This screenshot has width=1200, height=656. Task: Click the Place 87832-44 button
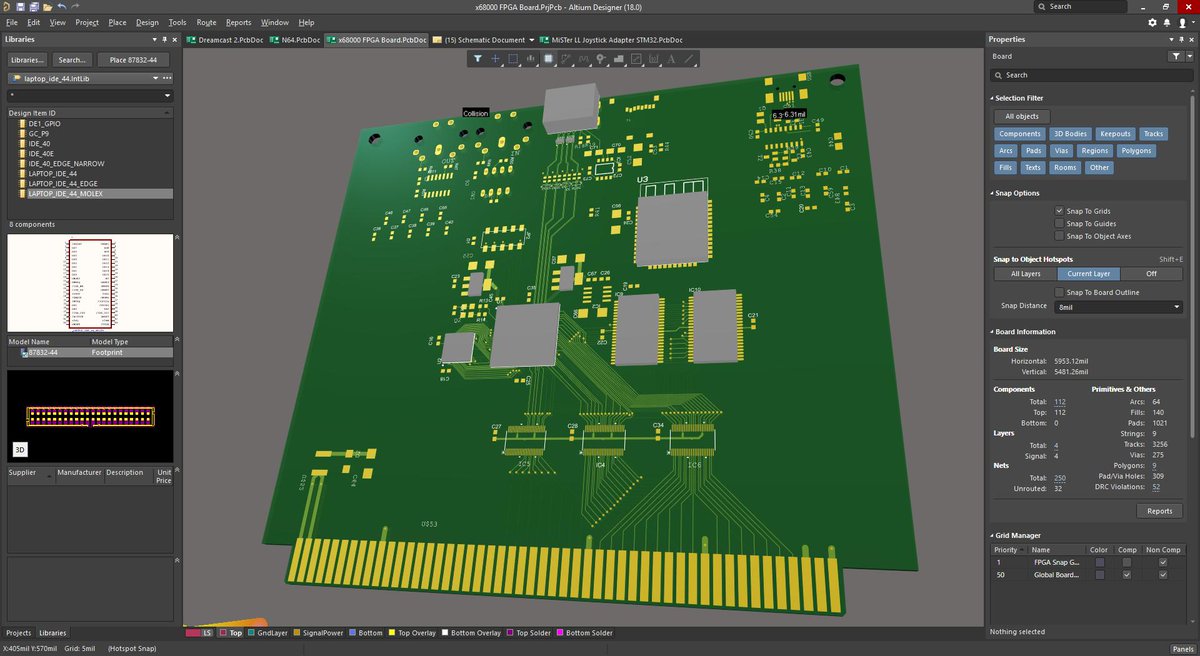coord(132,60)
